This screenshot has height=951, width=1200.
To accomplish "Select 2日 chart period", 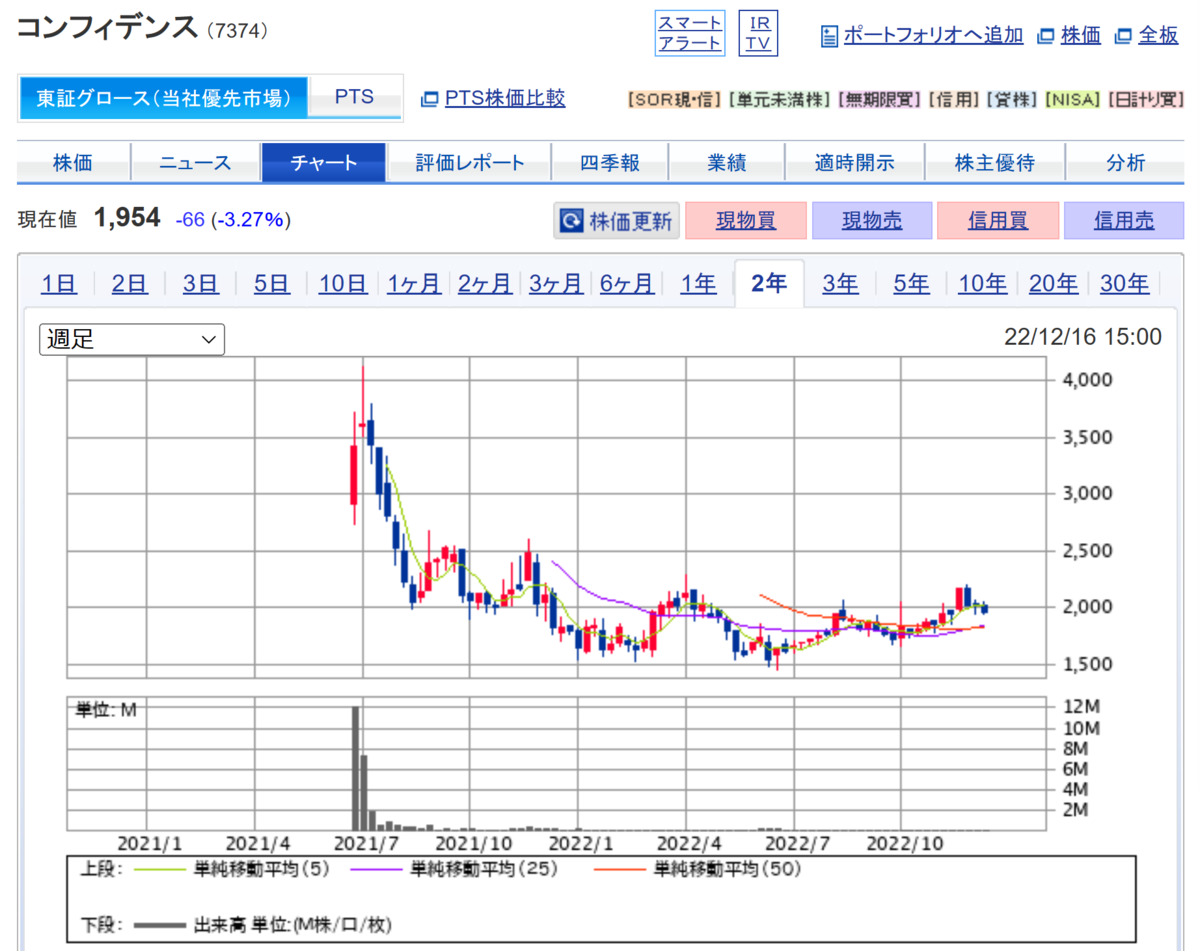I will point(130,284).
